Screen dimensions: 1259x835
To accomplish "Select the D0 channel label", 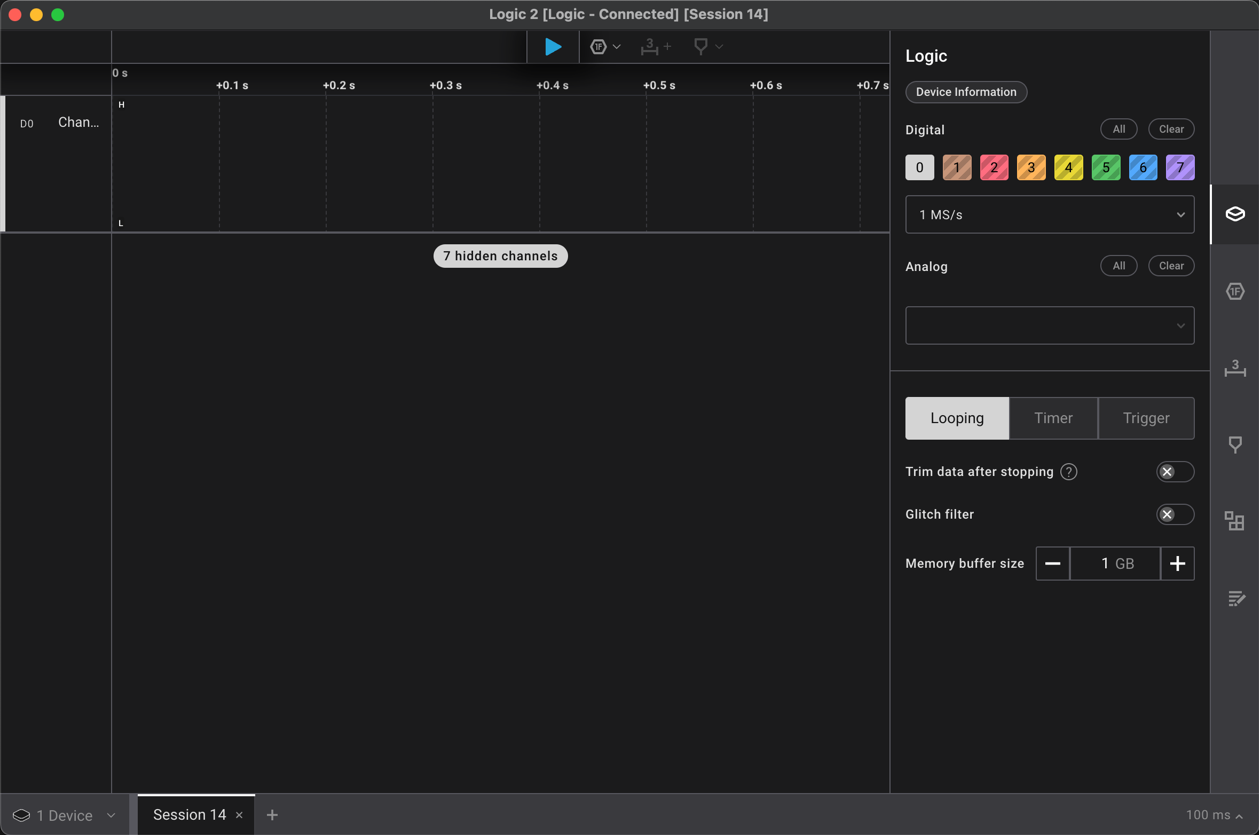I will point(27,124).
